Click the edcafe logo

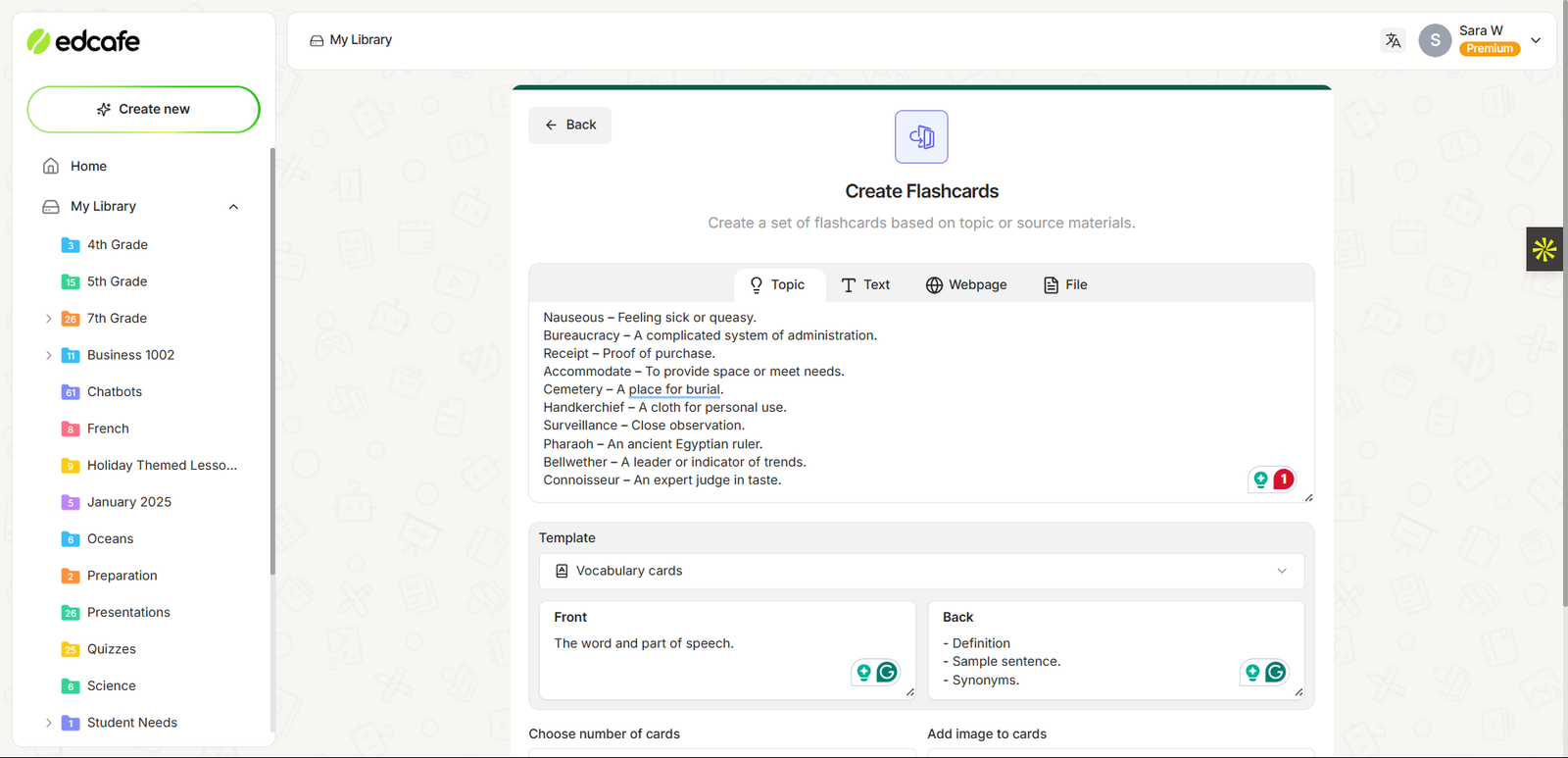click(83, 41)
